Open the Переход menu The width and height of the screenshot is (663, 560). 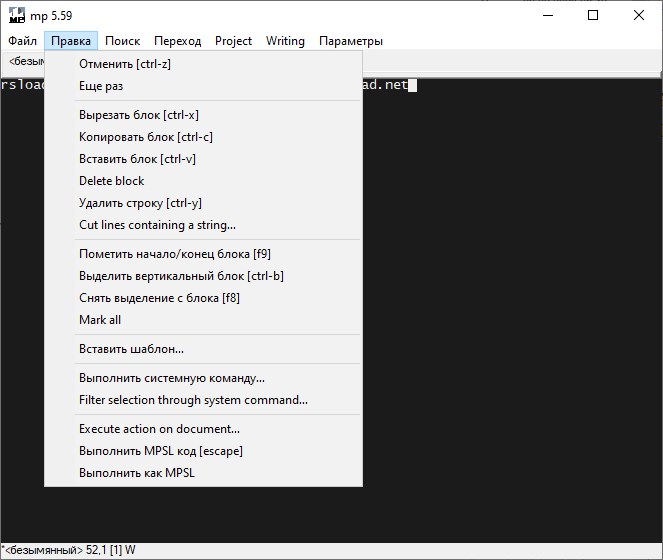pos(178,41)
